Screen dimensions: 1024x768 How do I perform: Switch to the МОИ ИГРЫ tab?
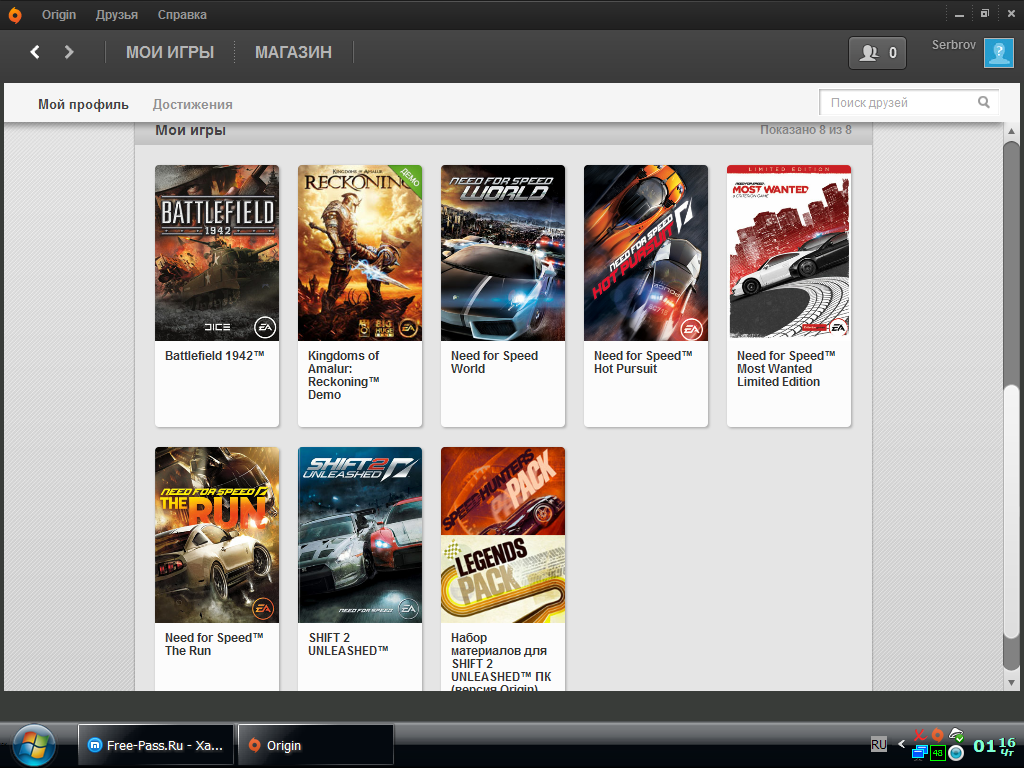(x=170, y=52)
